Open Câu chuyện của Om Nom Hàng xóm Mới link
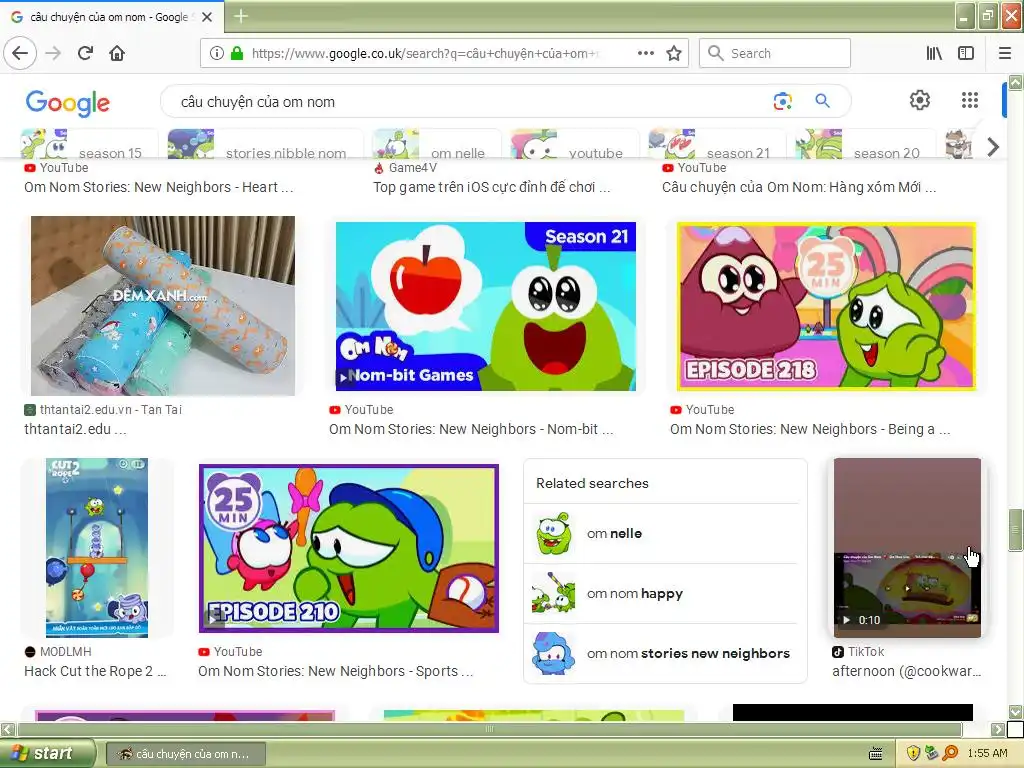1024x768 pixels. coord(799,187)
